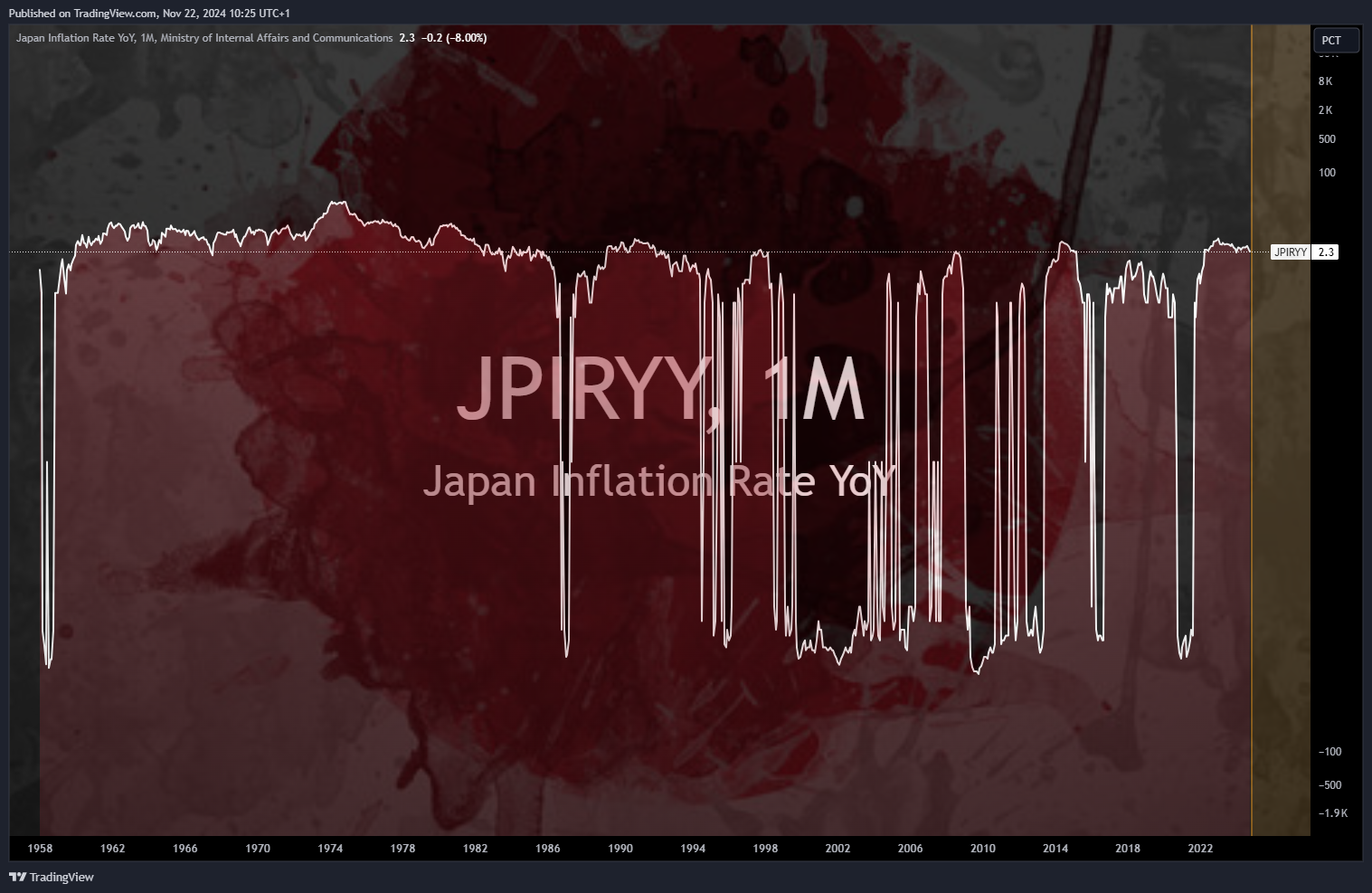Click the JPIRYY symbol label on the price axis

click(x=1291, y=252)
